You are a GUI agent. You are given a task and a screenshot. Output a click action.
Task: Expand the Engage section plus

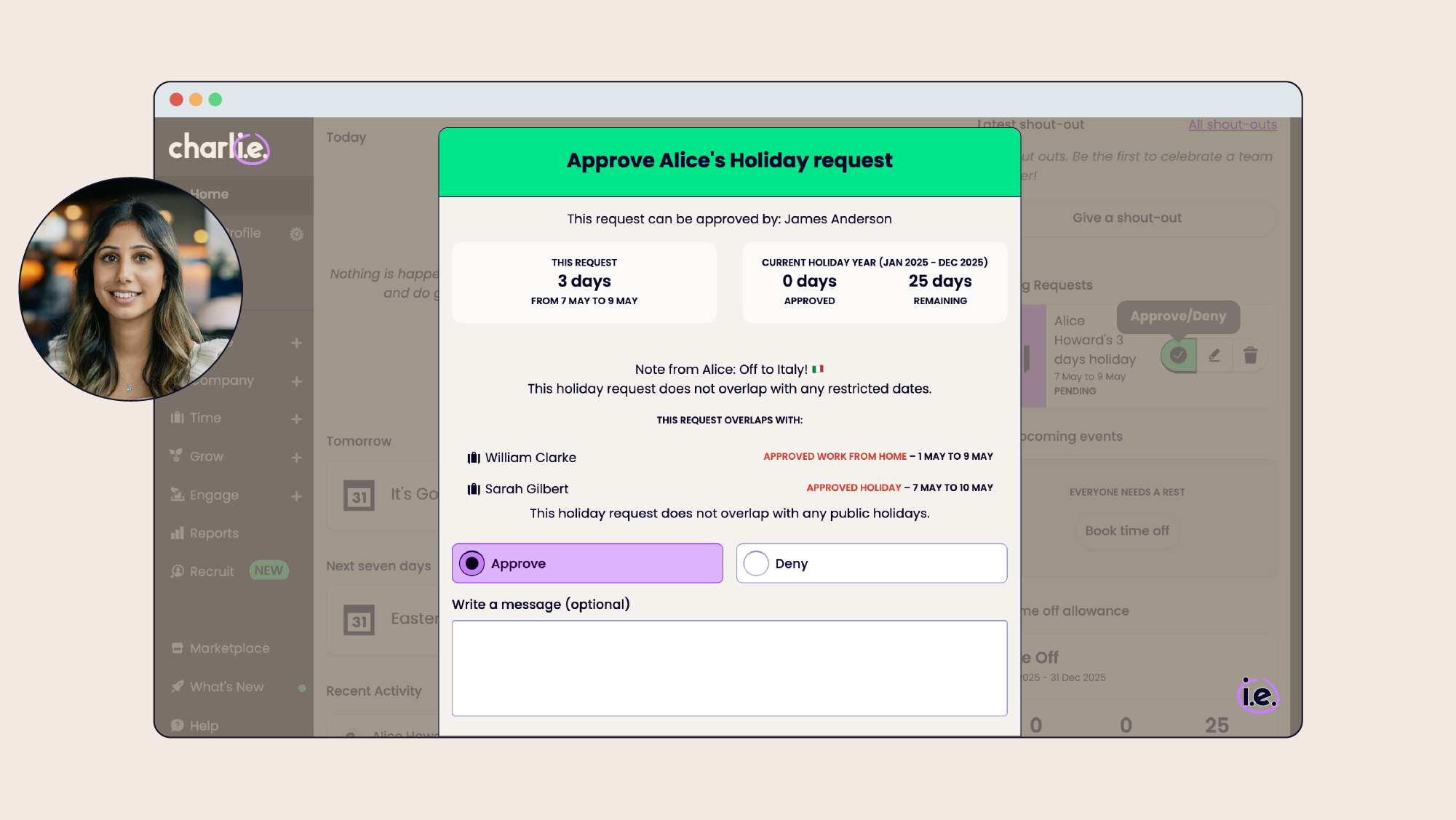[x=296, y=496]
